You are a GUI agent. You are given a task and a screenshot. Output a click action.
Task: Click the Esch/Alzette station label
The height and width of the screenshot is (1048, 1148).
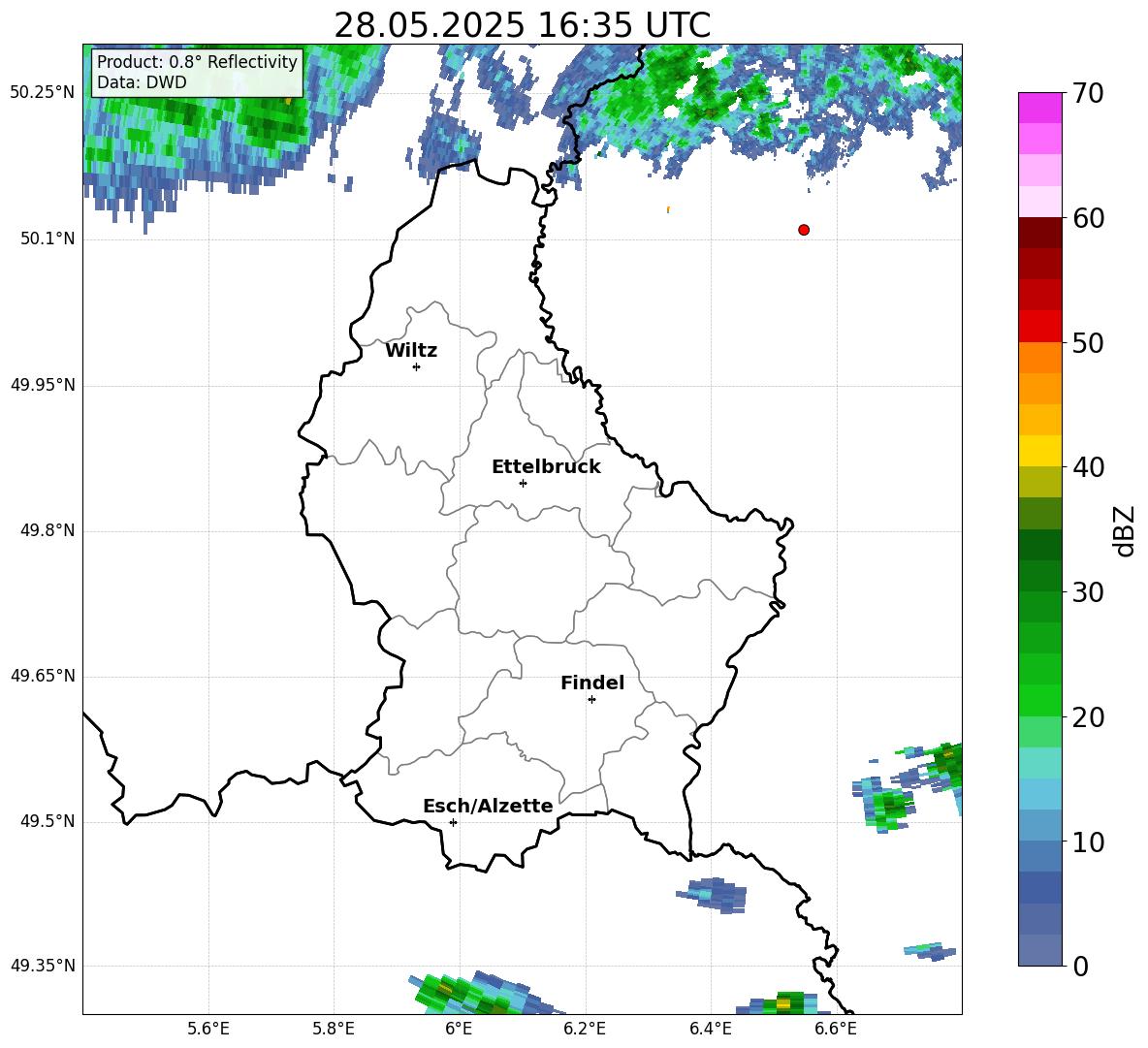[x=488, y=806]
